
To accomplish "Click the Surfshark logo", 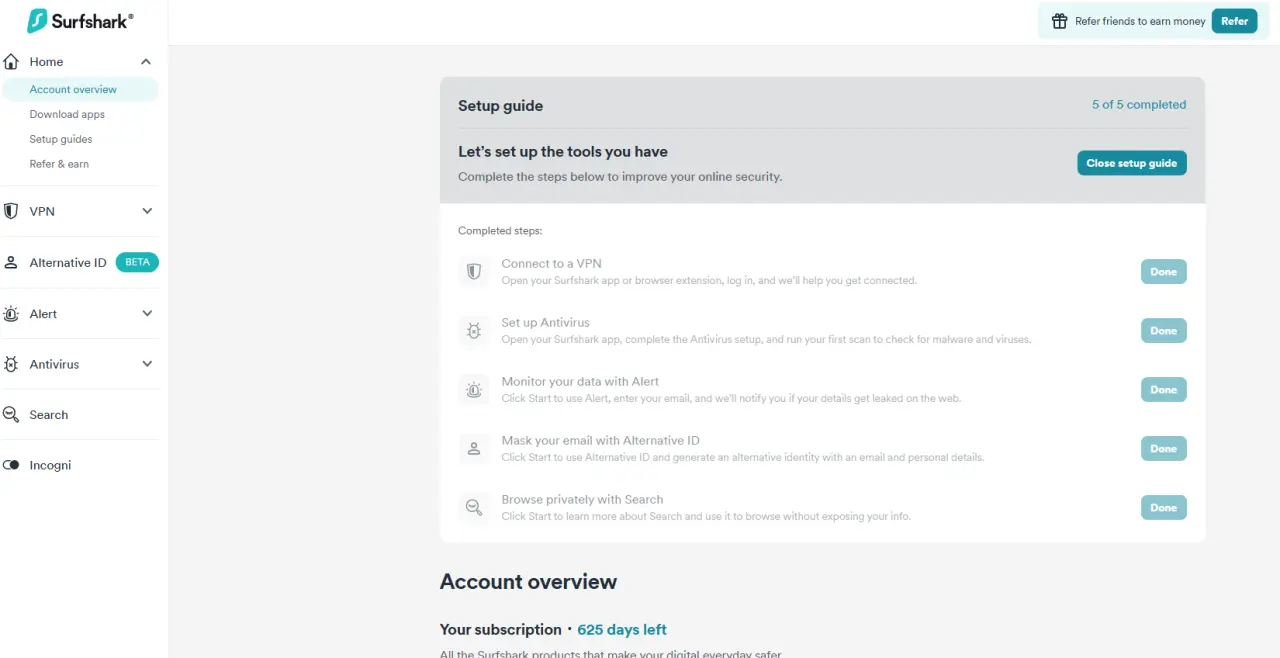I will click(80, 21).
